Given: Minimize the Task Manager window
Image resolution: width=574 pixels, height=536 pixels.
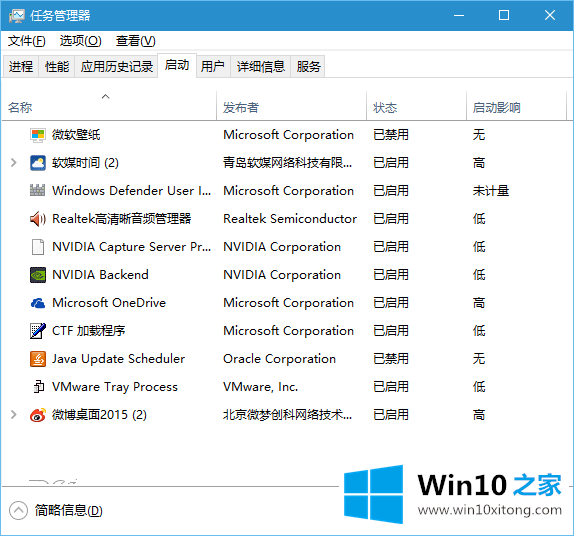Looking at the screenshot, I should [x=459, y=15].
